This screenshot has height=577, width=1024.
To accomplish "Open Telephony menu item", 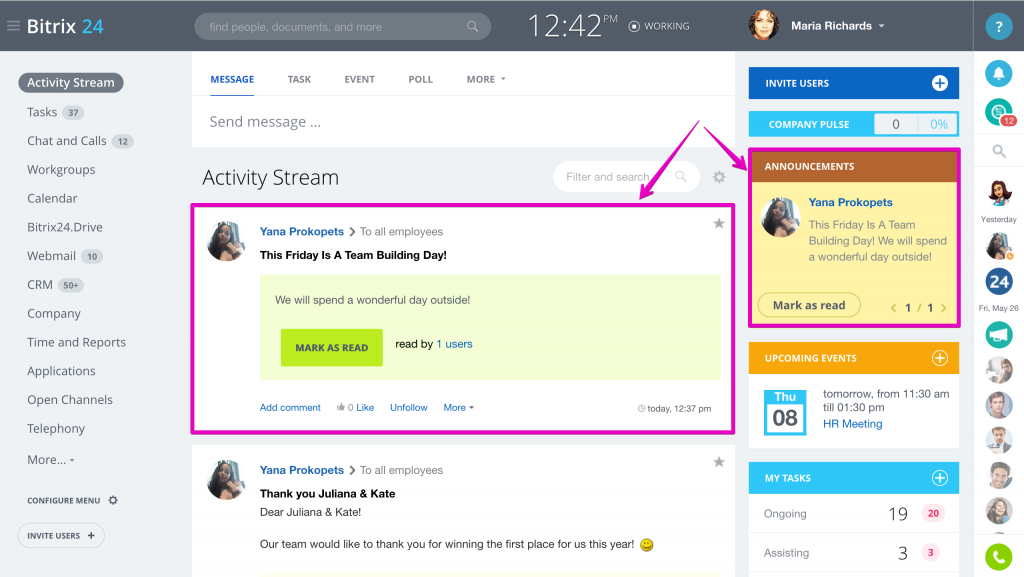I will (56, 428).
